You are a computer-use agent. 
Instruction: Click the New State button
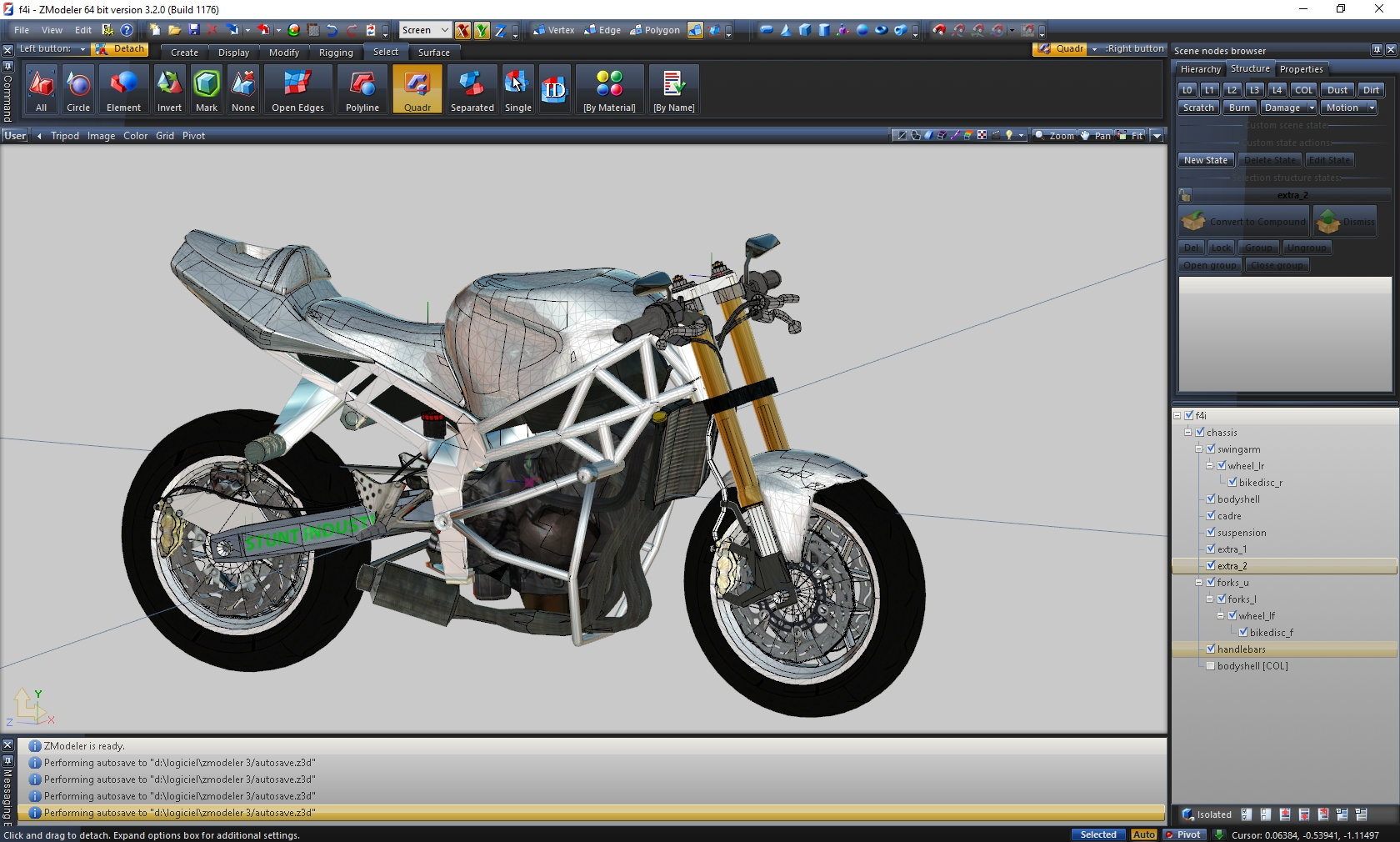(1205, 160)
